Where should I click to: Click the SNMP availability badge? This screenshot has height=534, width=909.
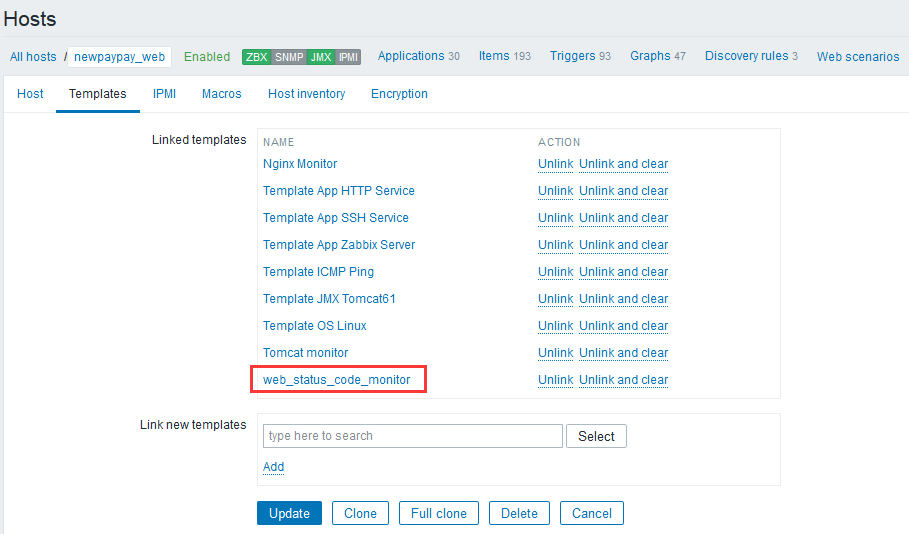click(x=289, y=57)
